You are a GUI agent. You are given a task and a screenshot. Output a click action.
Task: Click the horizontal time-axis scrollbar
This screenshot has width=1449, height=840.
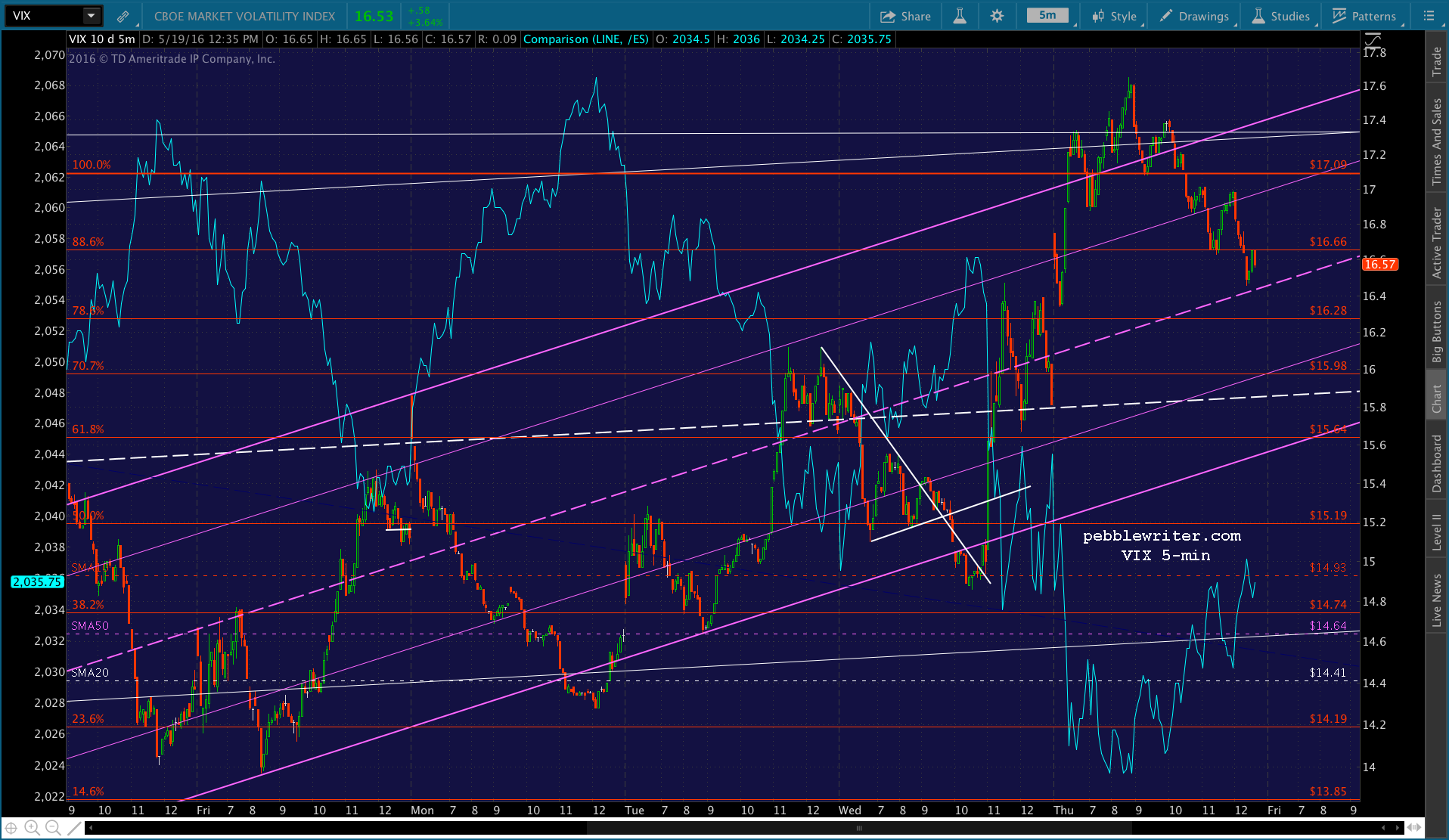click(858, 828)
